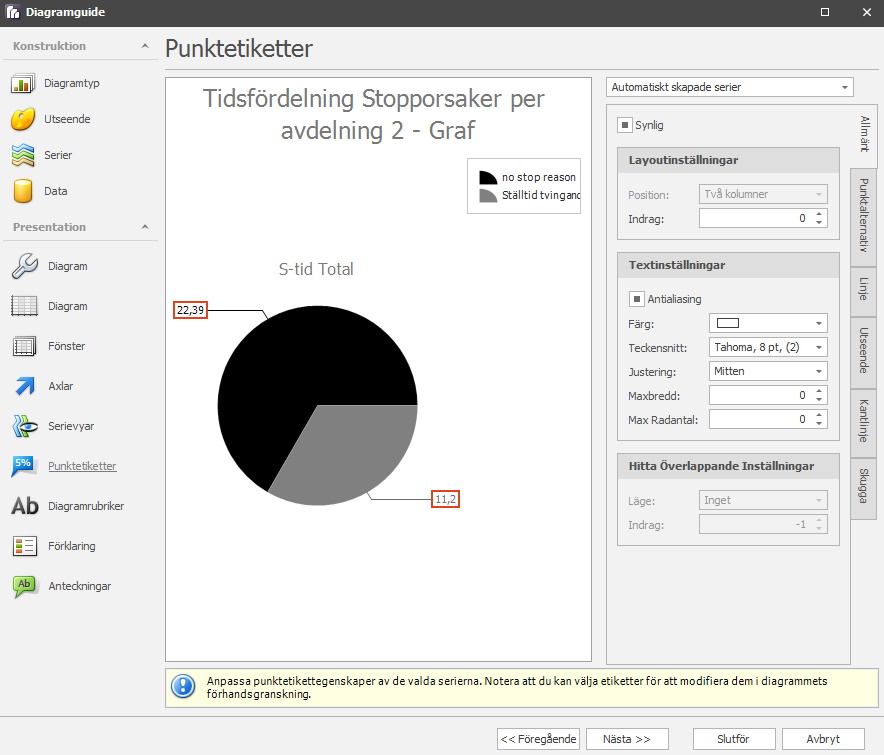884x755 pixels.
Task: Collapse the Presentation section
Action: pos(145,227)
